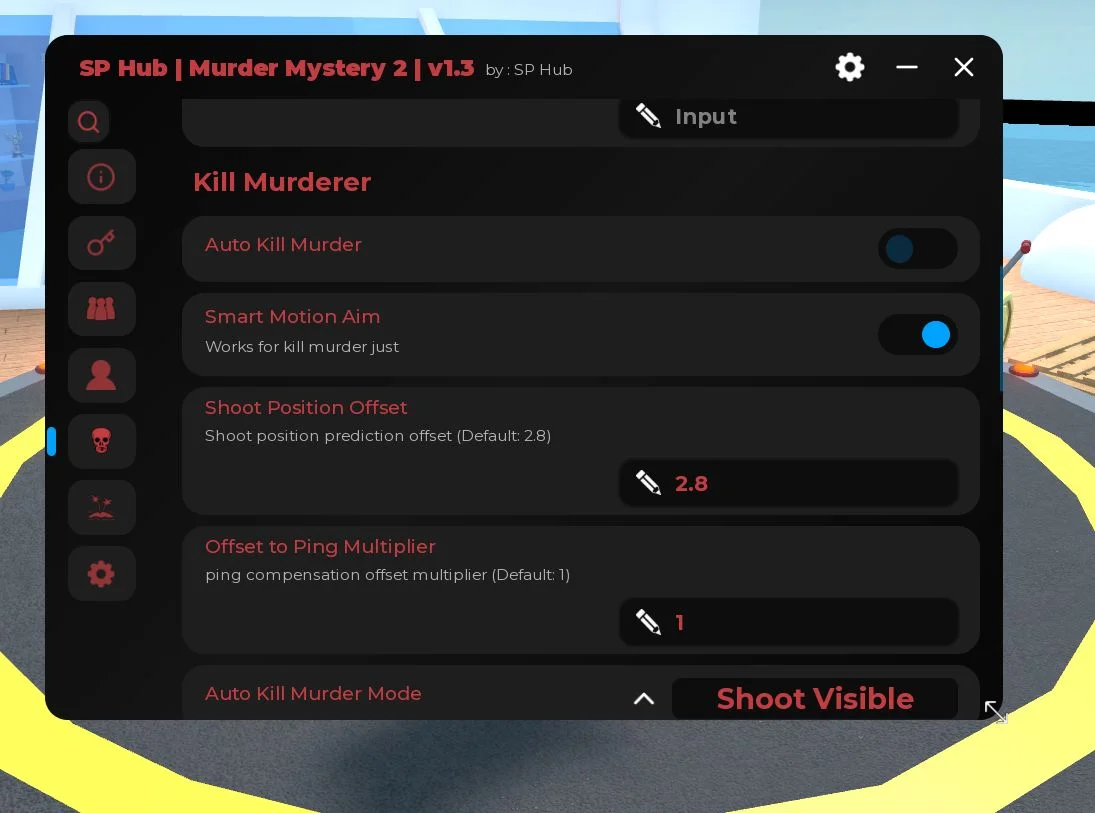This screenshot has height=813, width=1095.
Task: Click the pencil icon in the ping multiplier field
Action: coord(648,622)
